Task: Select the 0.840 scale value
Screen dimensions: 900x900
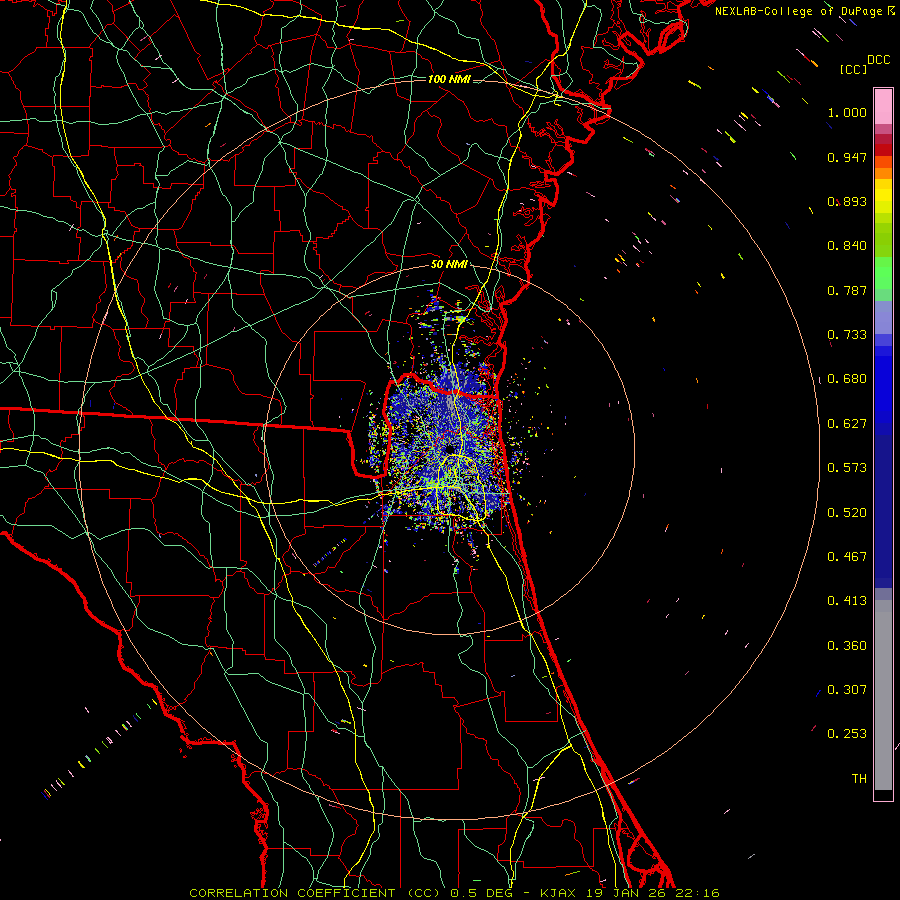Action: click(x=847, y=246)
